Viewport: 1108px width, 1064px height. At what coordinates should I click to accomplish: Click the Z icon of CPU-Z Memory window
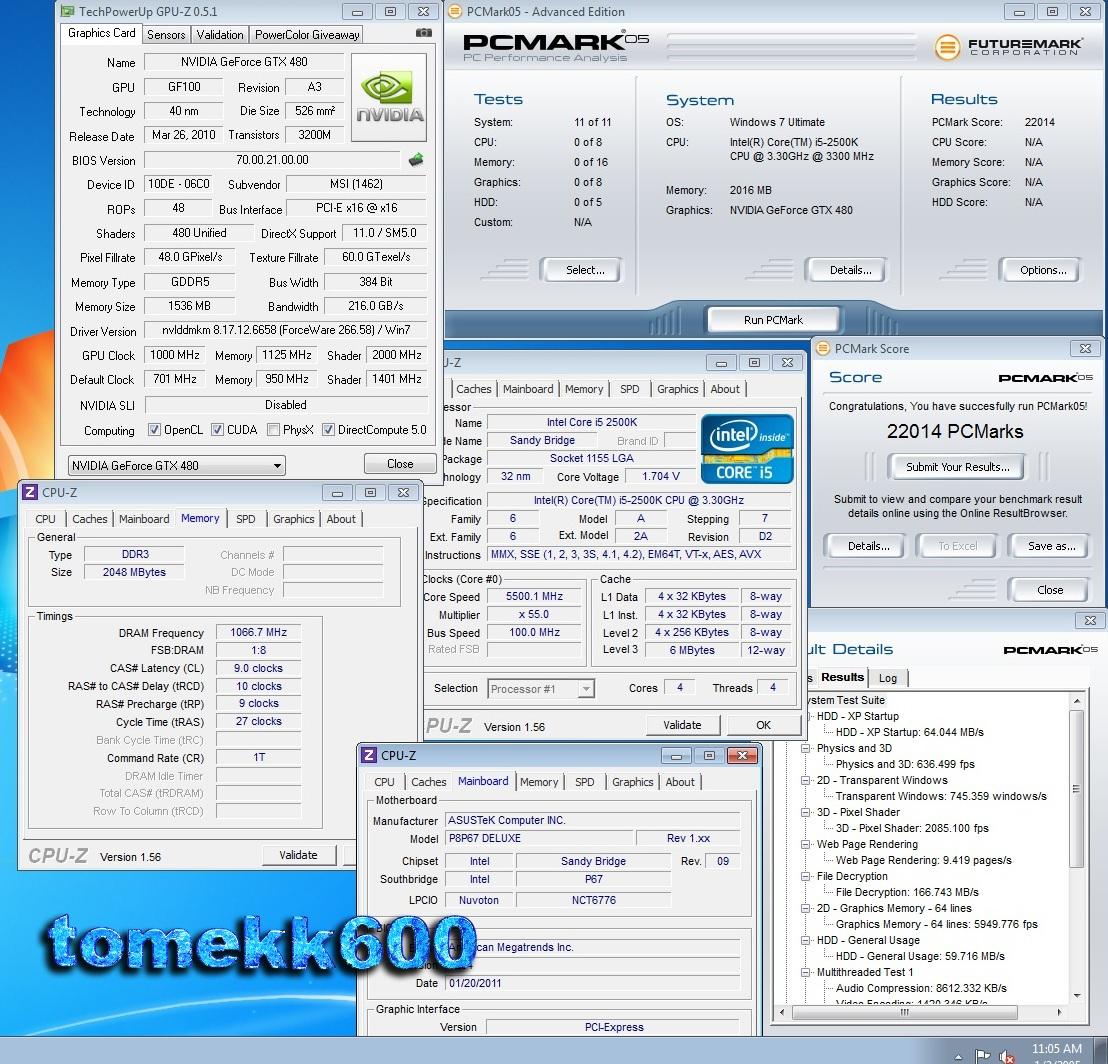(x=30, y=492)
